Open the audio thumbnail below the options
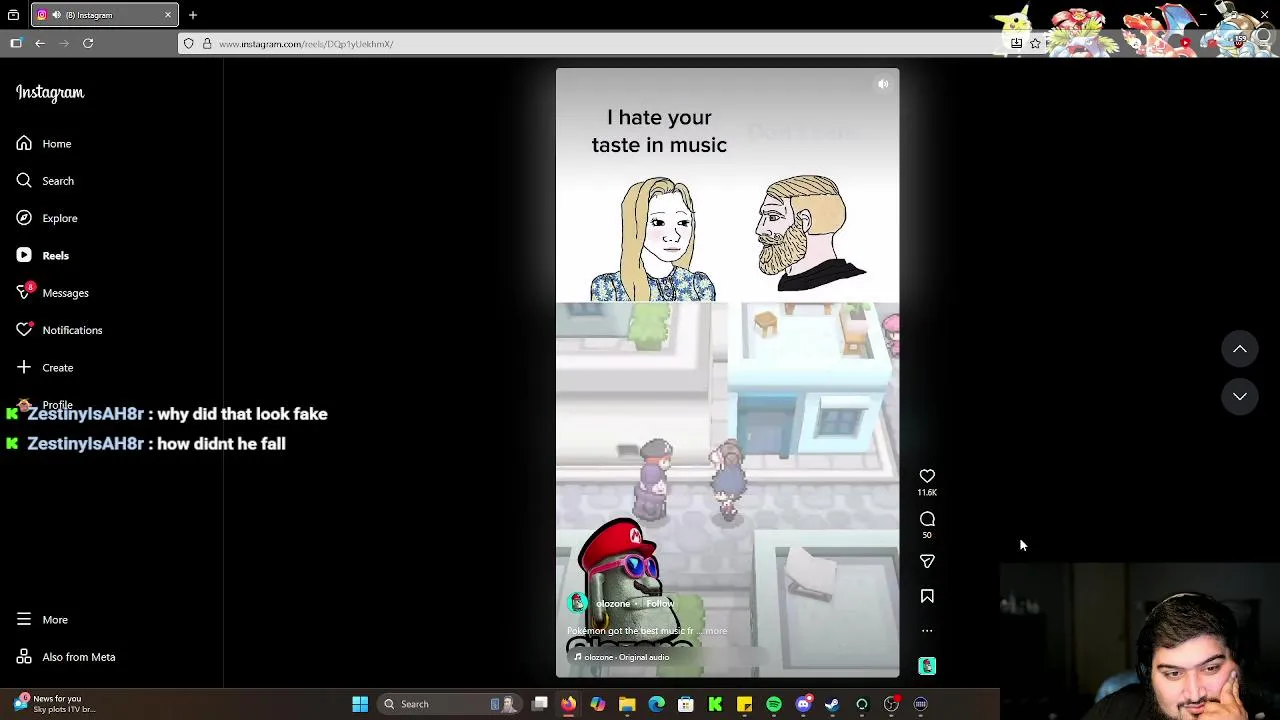The image size is (1280, 720). [x=927, y=666]
